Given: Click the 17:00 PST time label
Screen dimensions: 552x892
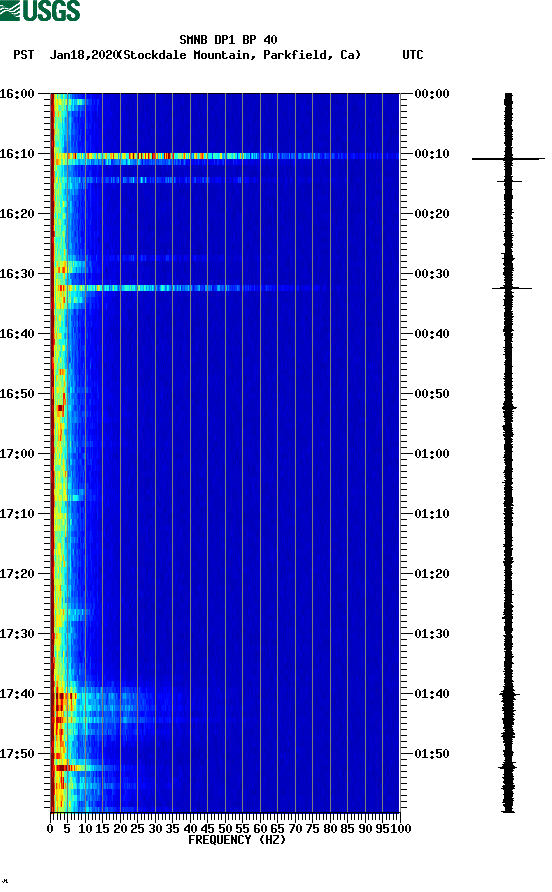Looking at the screenshot, I should 17,454.
